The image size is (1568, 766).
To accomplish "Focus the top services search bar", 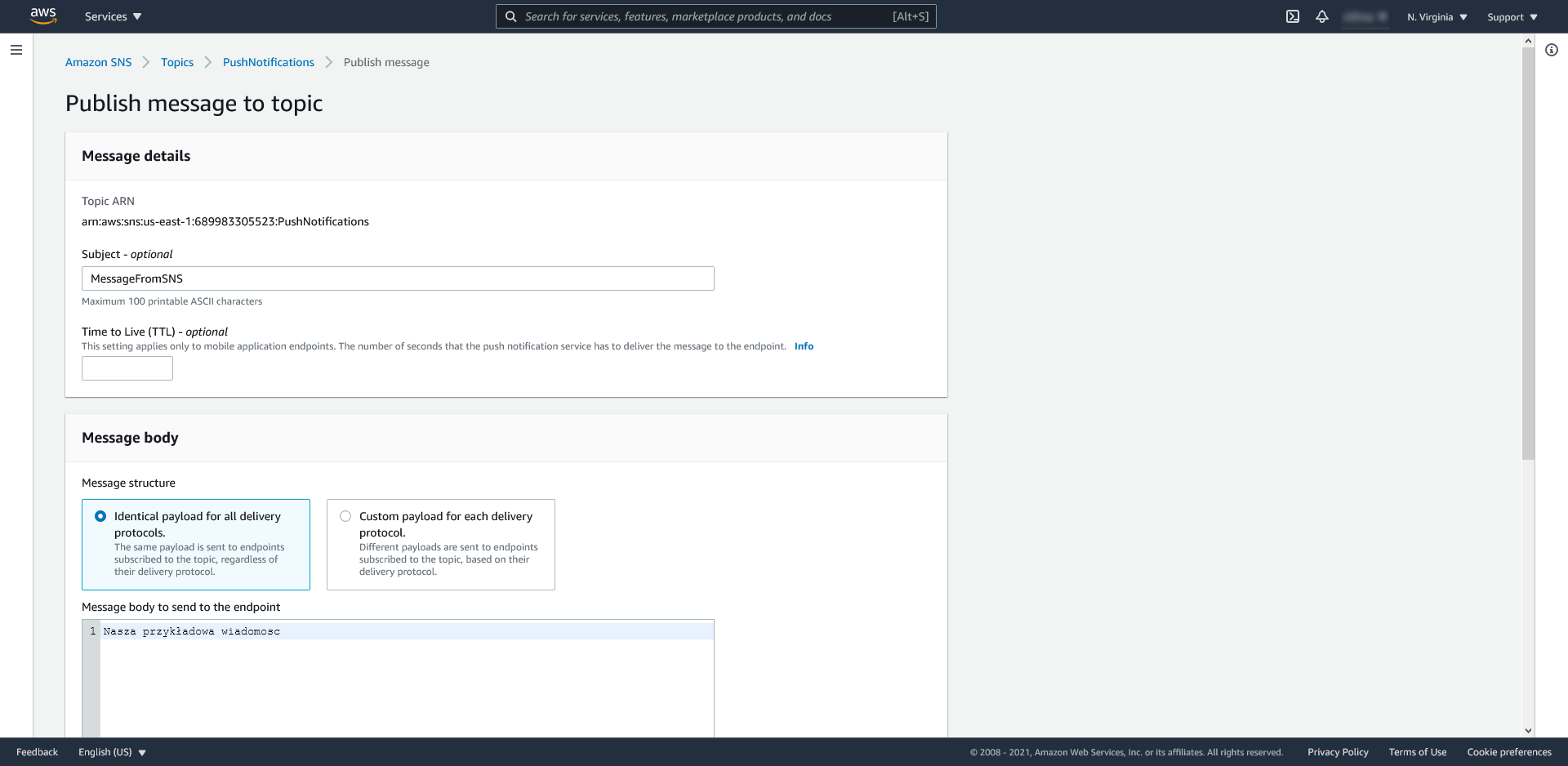I will point(715,16).
